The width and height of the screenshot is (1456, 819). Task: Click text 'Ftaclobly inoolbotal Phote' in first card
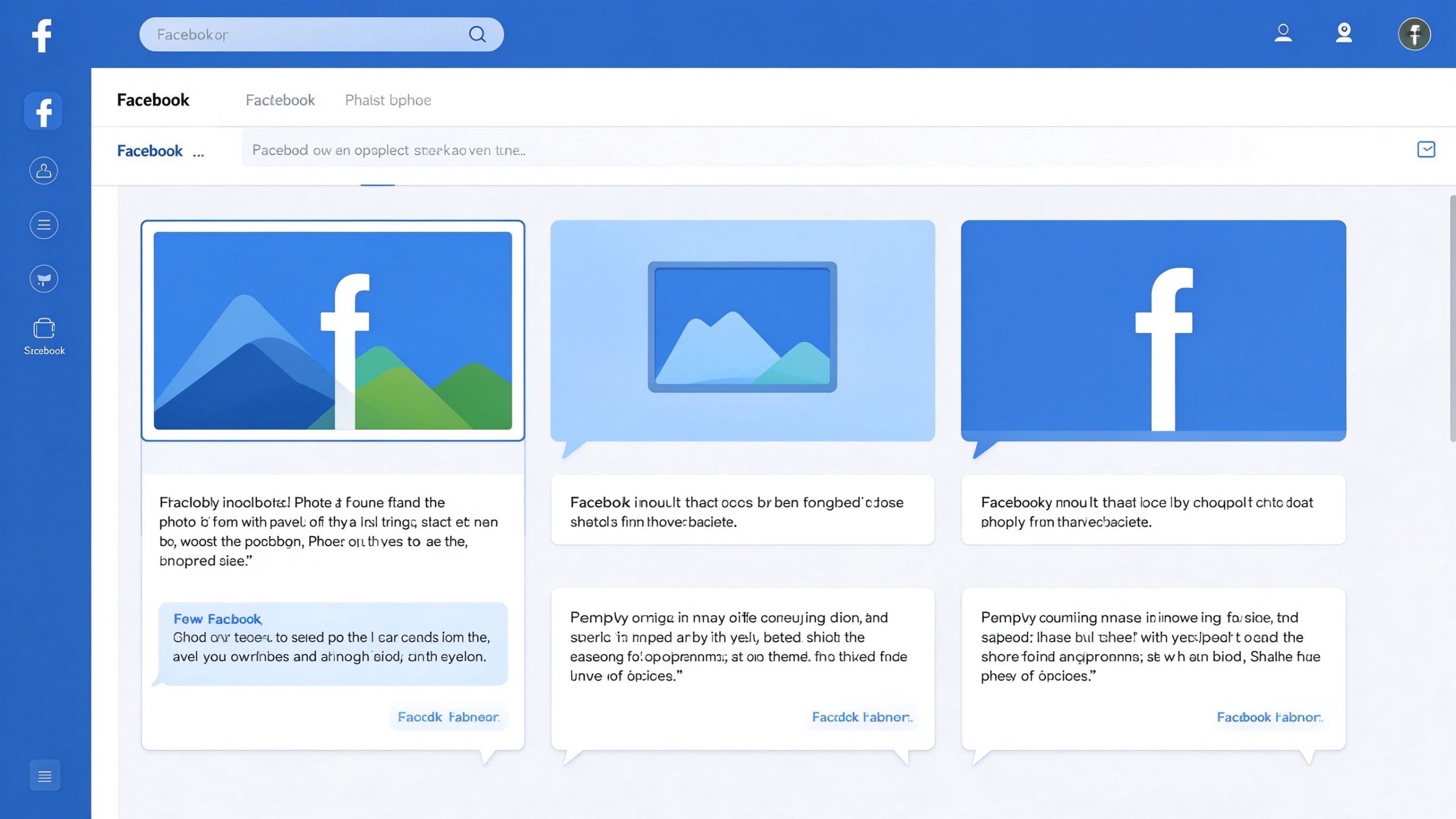[251, 503]
